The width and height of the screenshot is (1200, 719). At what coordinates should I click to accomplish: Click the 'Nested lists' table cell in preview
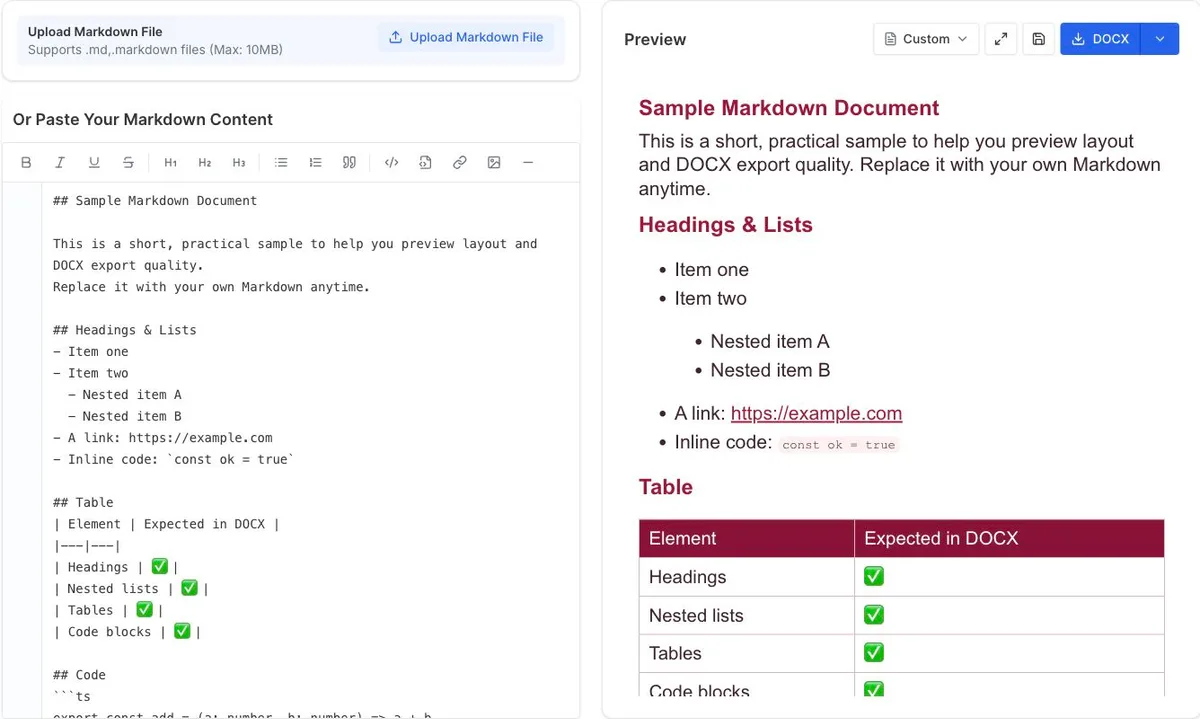[747, 616]
